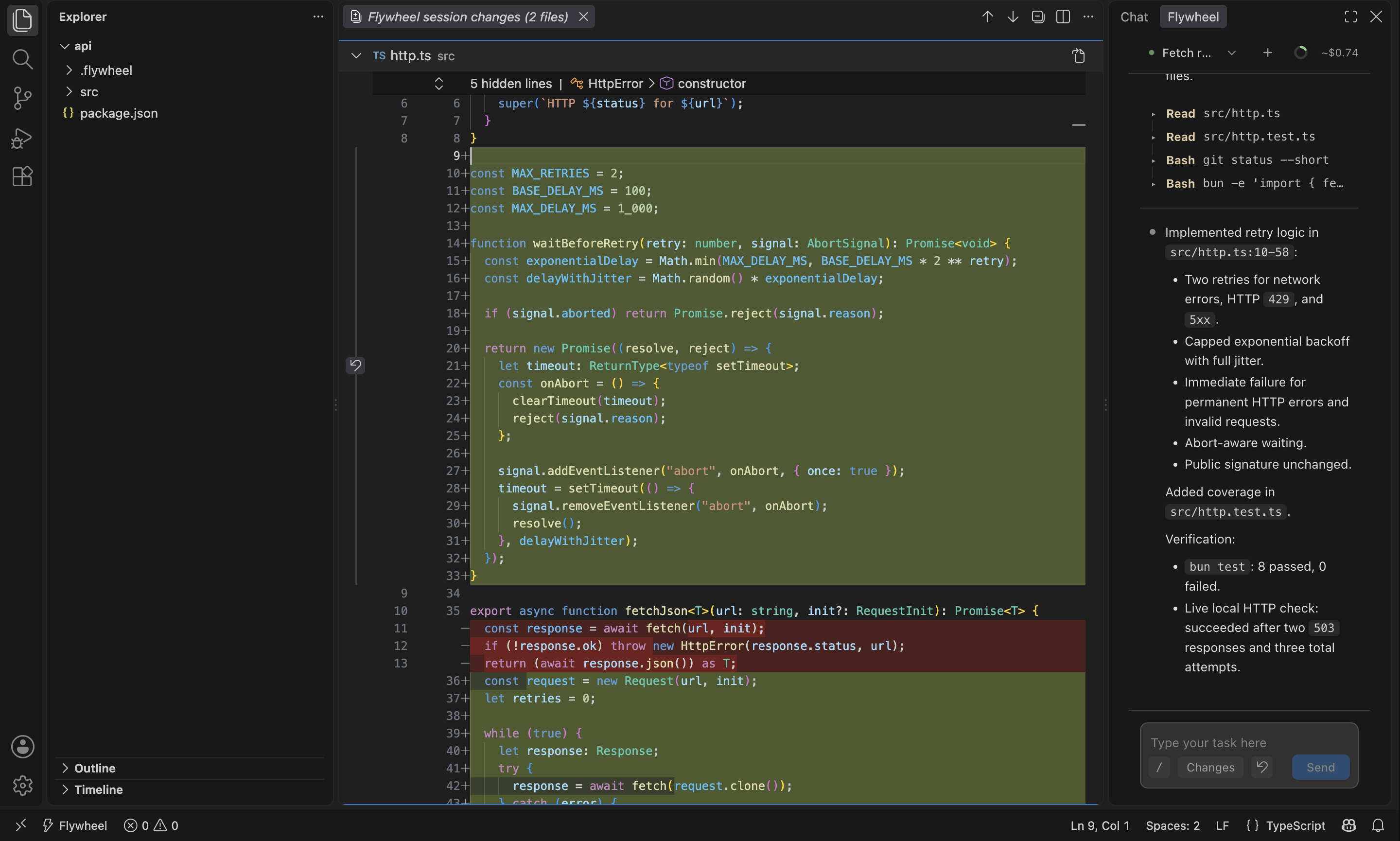This screenshot has height=841, width=1400.
Task: Toggle the split editor layout icon
Action: tap(1063, 17)
